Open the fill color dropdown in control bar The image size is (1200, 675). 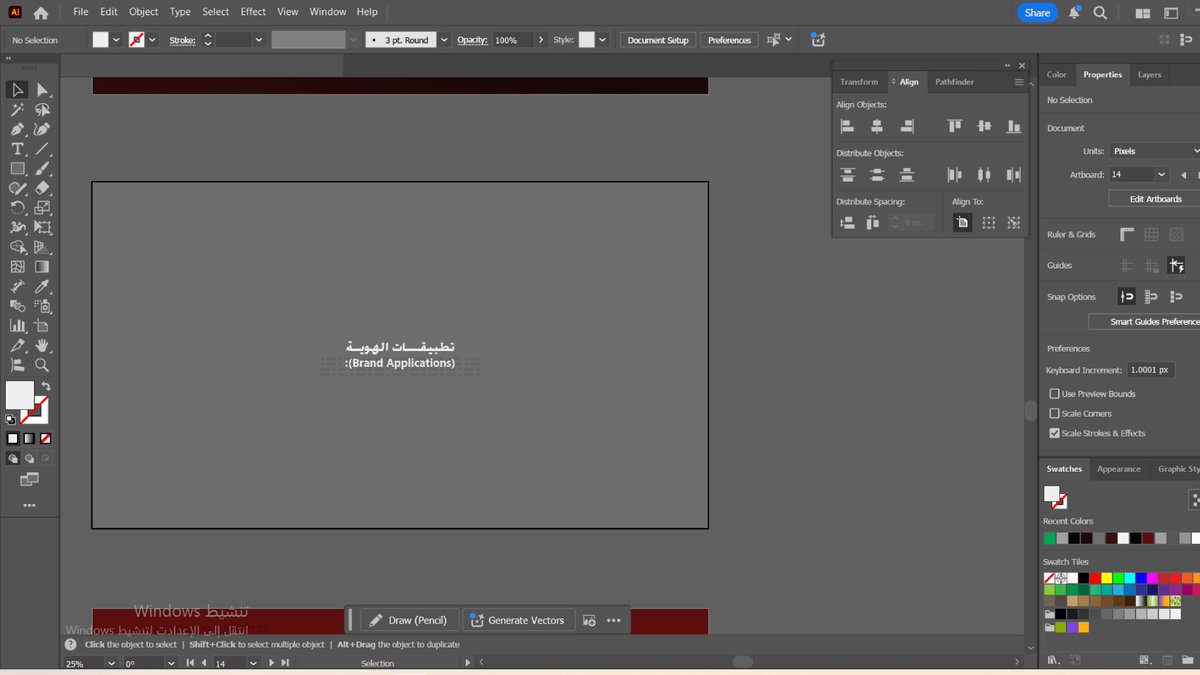(x=116, y=40)
